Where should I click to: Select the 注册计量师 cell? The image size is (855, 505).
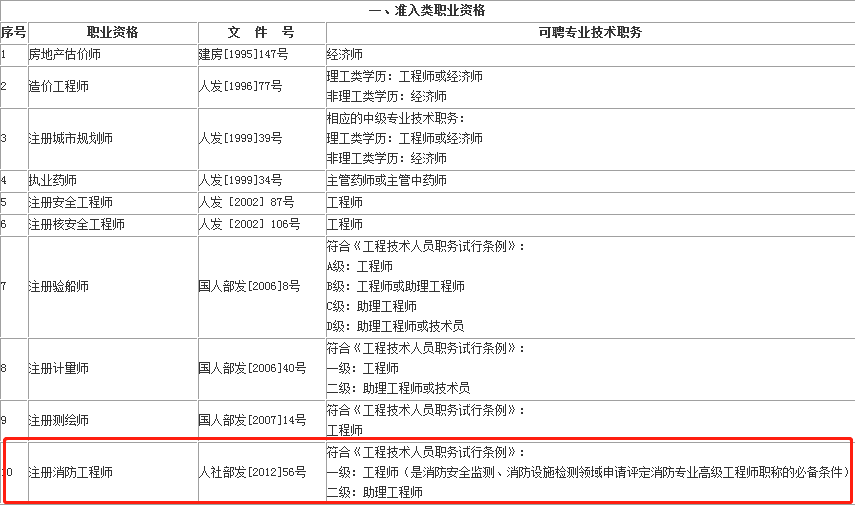point(59,368)
